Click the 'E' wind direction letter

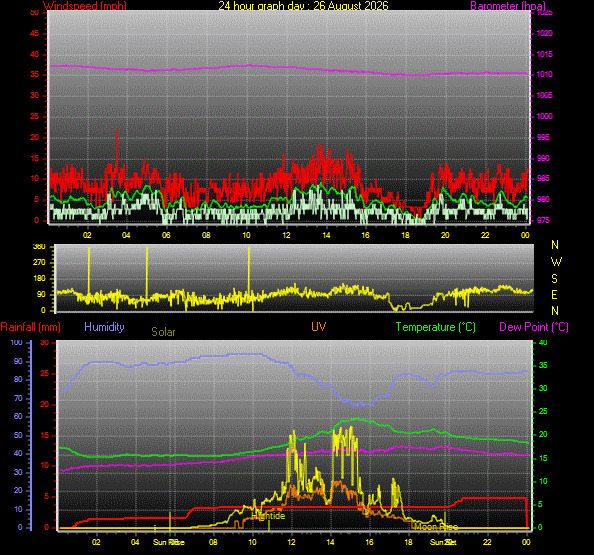click(554, 295)
